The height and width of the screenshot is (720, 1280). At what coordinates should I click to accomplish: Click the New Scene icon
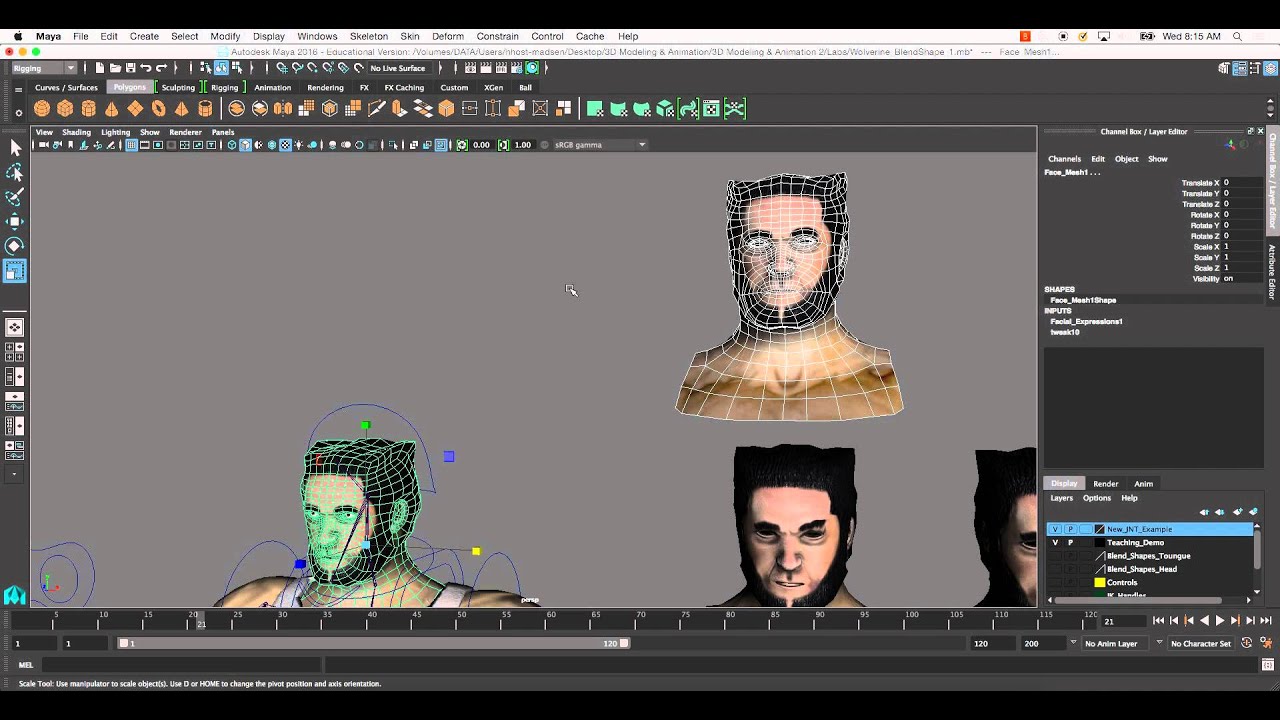pyautogui.click(x=100, y=68)
